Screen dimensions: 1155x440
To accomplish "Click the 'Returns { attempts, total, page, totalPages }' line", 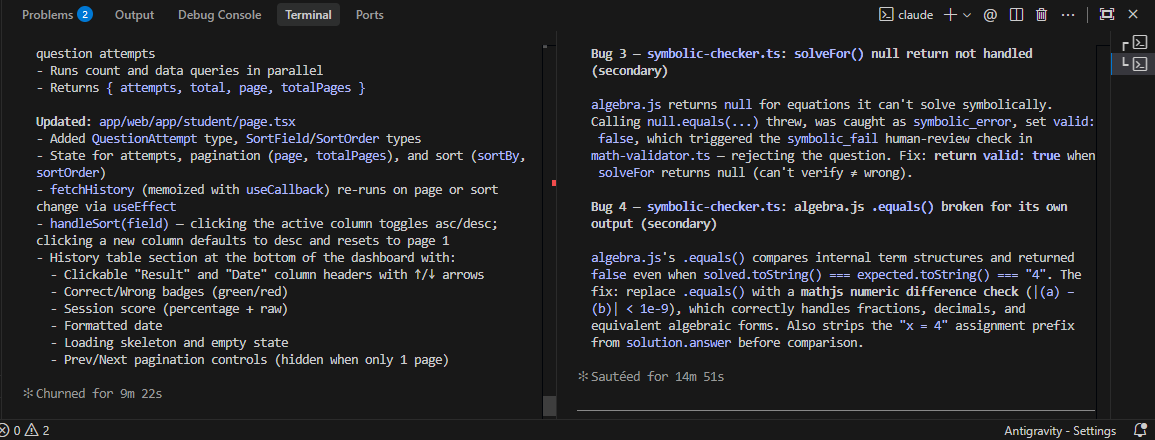I will 200,88.
